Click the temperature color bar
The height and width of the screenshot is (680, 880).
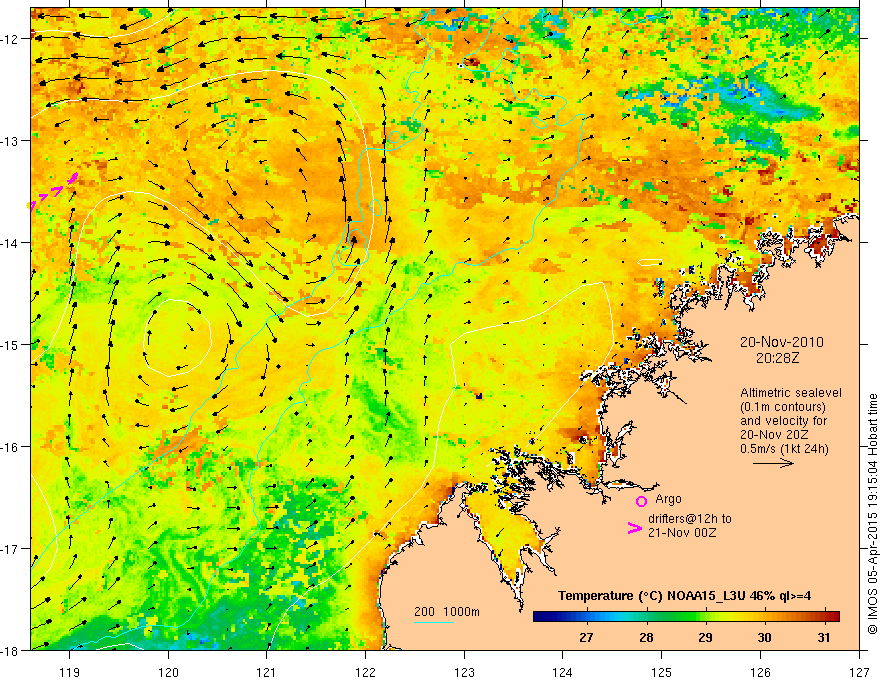pyautogui.click(x=686, y=616)
